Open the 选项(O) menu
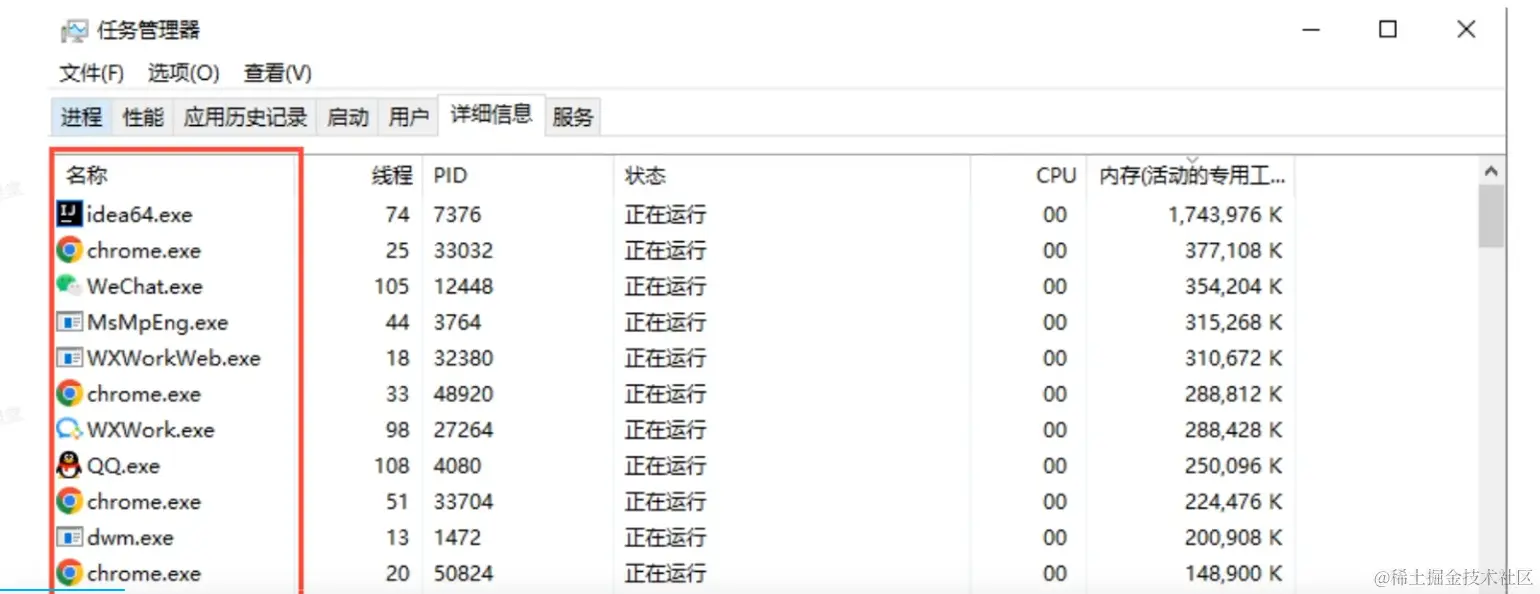The height and width of the screenshot is (594, 1540). pos(184,73)
